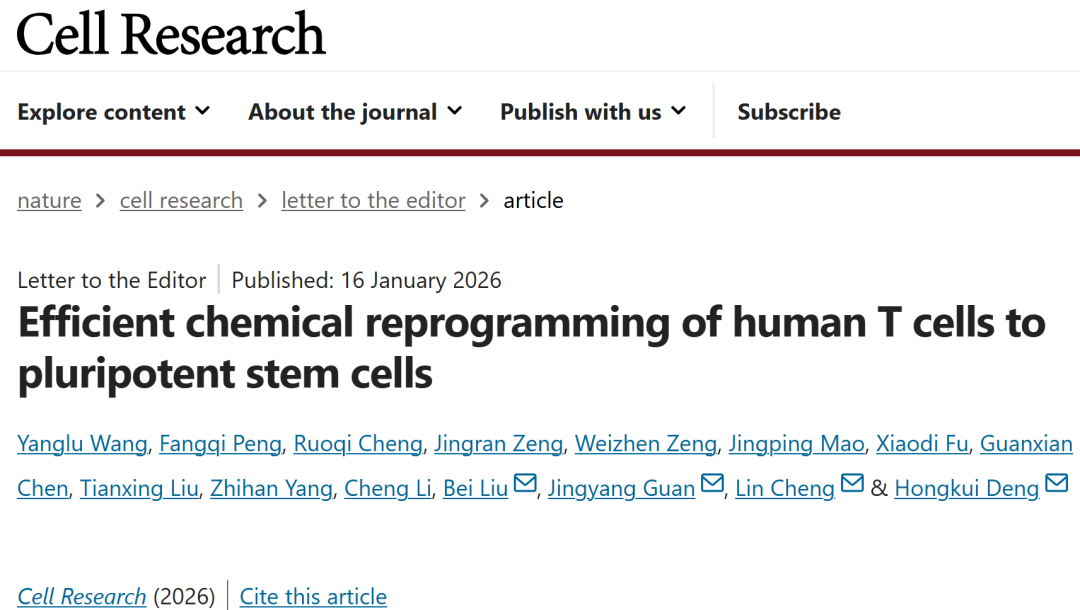This screenshot has width=1080, height=610.
Task: Click author name Jingping Mao
Action: pyautogui.click(x=796, y=444)
